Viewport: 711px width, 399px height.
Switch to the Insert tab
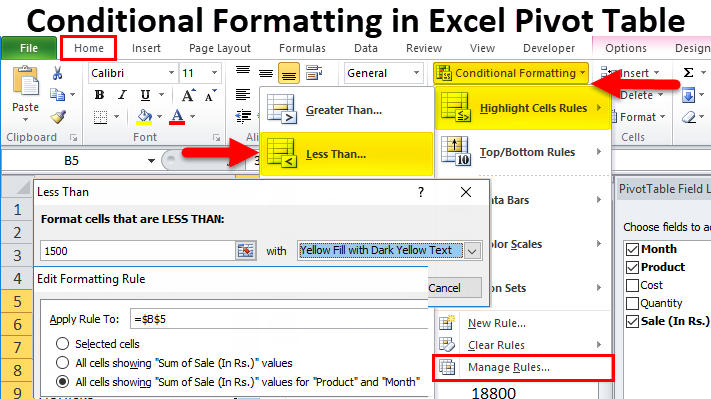click(x=146, y=48)
